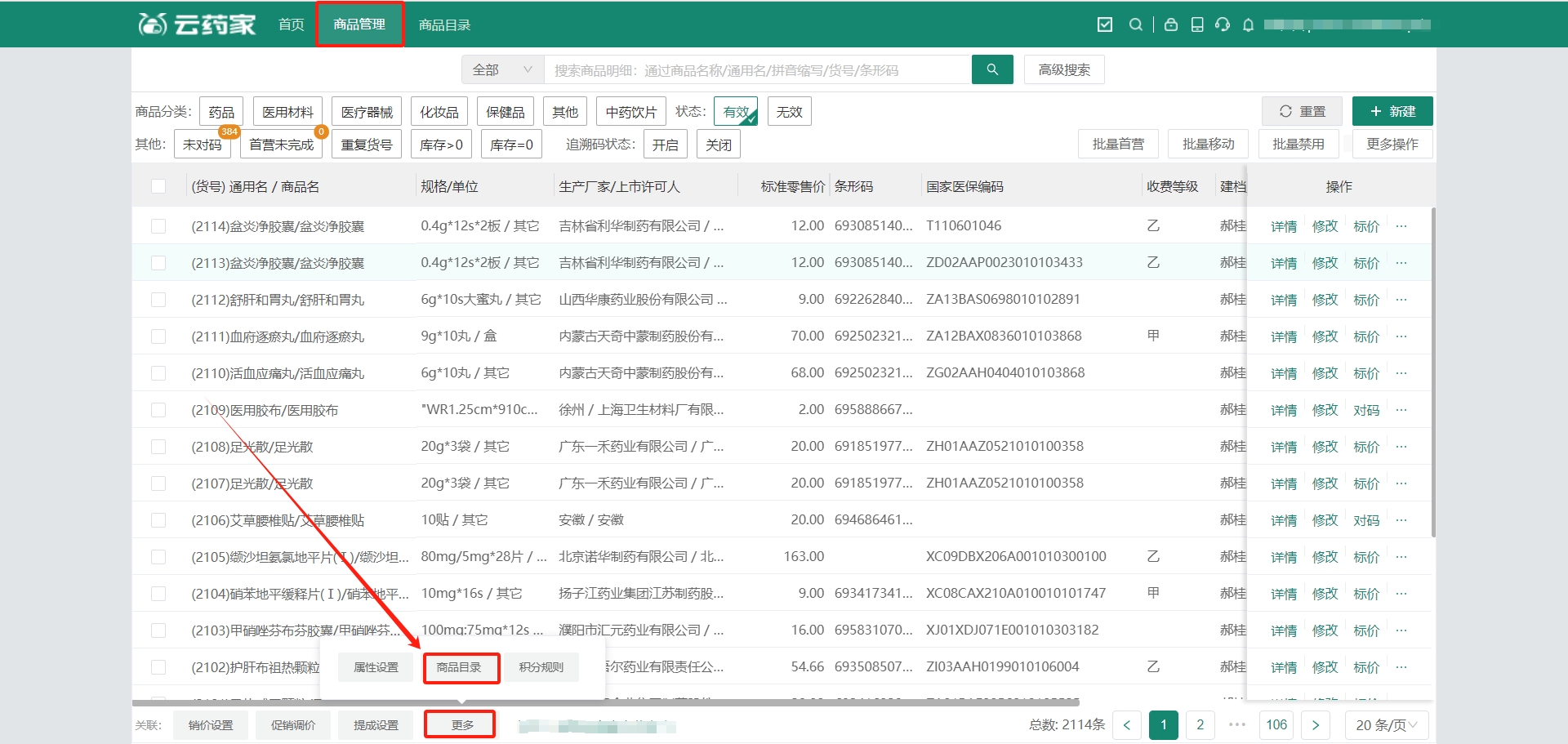The image size is (1568, 744).
Task: Open the 20 条/页 page size dropdown
Action: 1388,724
